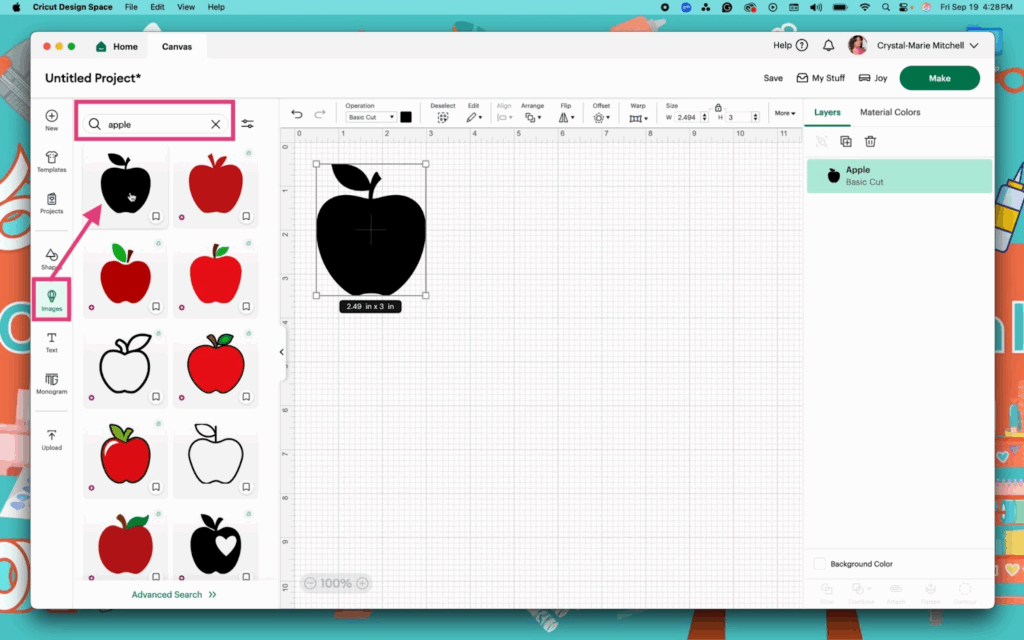This screenshot has height=640, width=1024.
Task: Switch to the Material Colors tab
Action: 890,112
